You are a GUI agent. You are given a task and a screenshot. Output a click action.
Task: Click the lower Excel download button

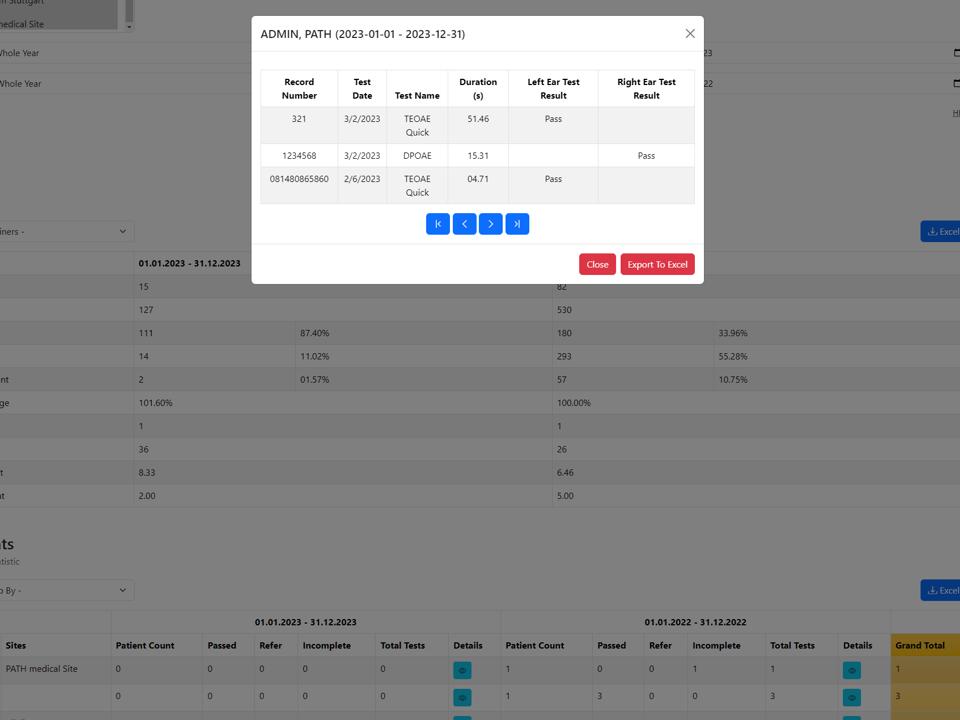(x=941, y=590)
